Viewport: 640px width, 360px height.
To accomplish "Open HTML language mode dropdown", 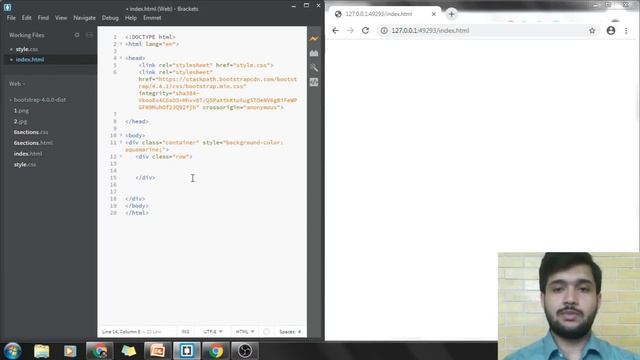I will (244, 332).
